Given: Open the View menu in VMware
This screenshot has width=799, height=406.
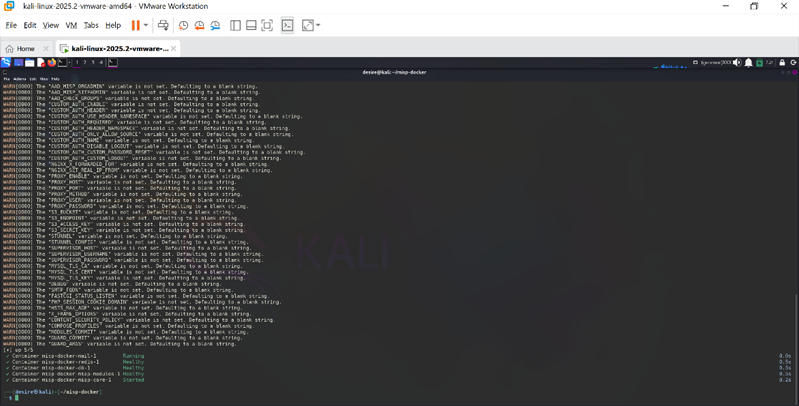Looking at the screenshot, I should point(50,25).
